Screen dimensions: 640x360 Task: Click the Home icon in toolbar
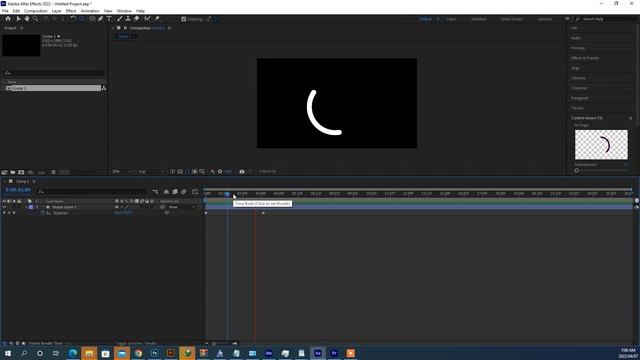(8, 19)
